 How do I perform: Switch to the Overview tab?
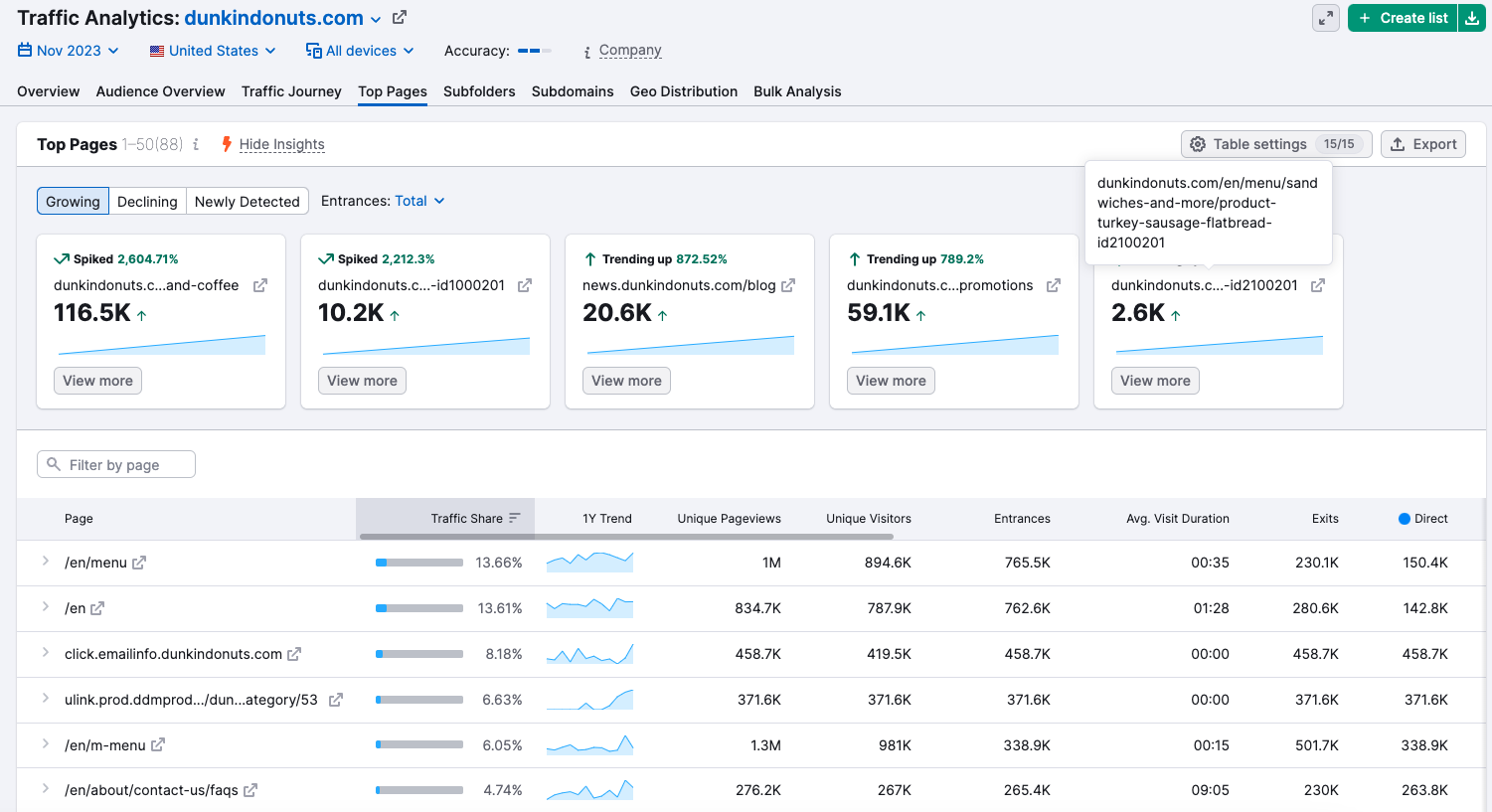pyautogui.click(x=48, y=91)
